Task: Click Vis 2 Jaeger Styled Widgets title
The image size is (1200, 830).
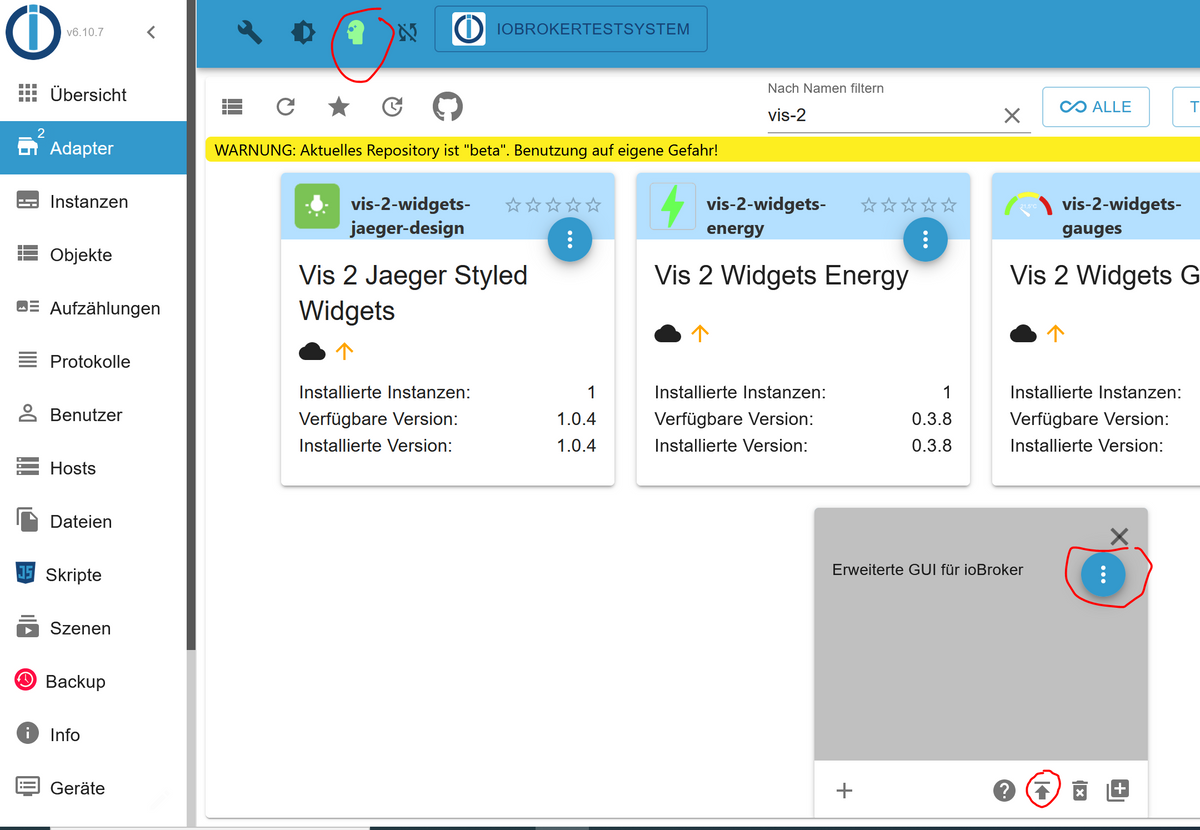Action: [x=413, y=293]
